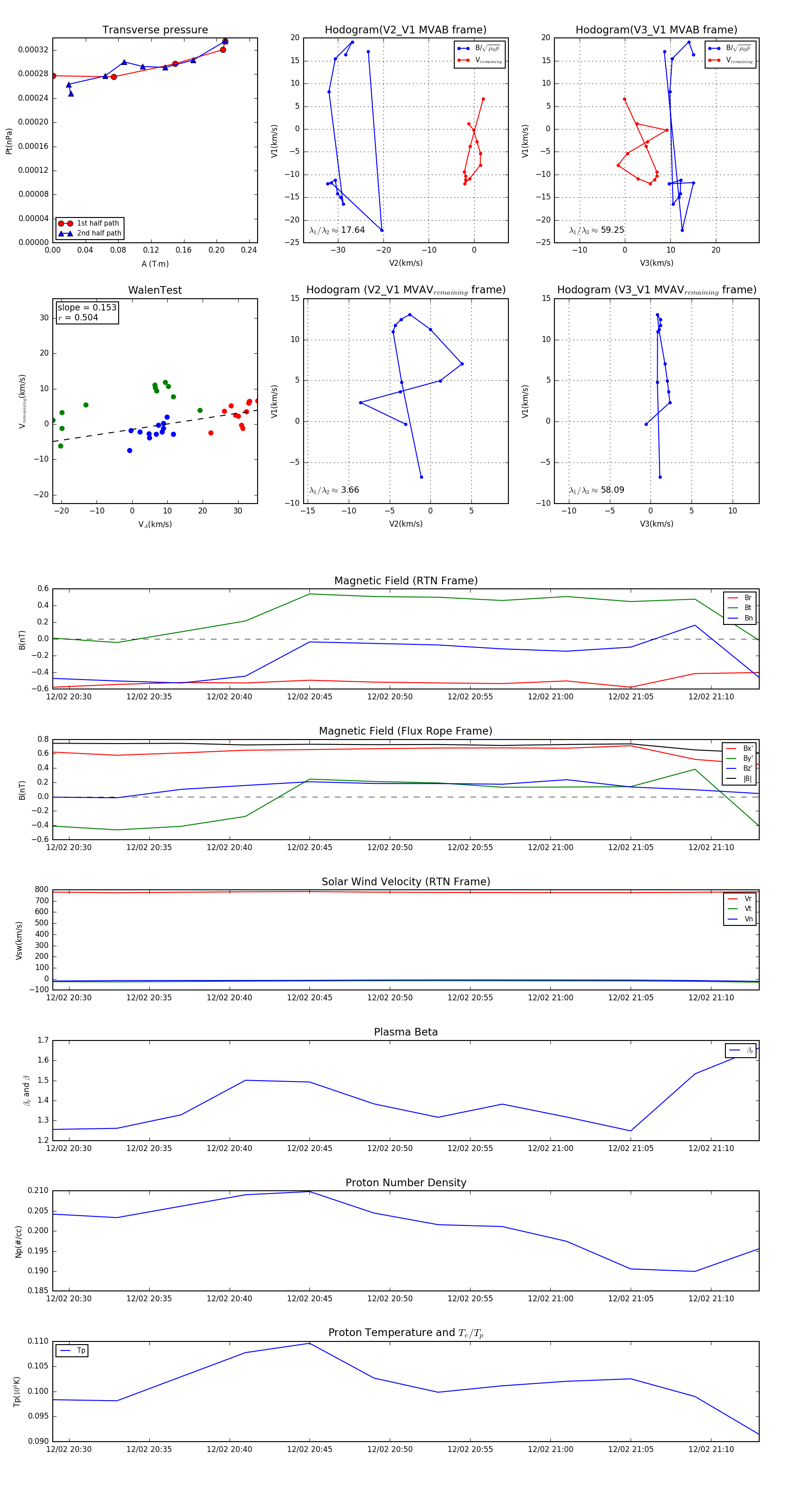The width and height of the screenshot is (812, 1489).
Task: Click the 'WalenTest' plot title
Action: point(155,290)
